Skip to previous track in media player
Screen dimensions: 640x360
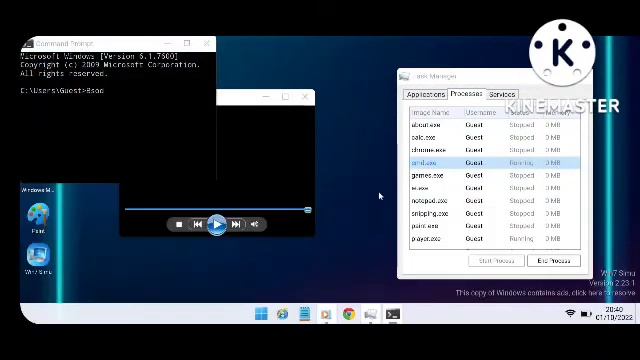pos(198,224)
